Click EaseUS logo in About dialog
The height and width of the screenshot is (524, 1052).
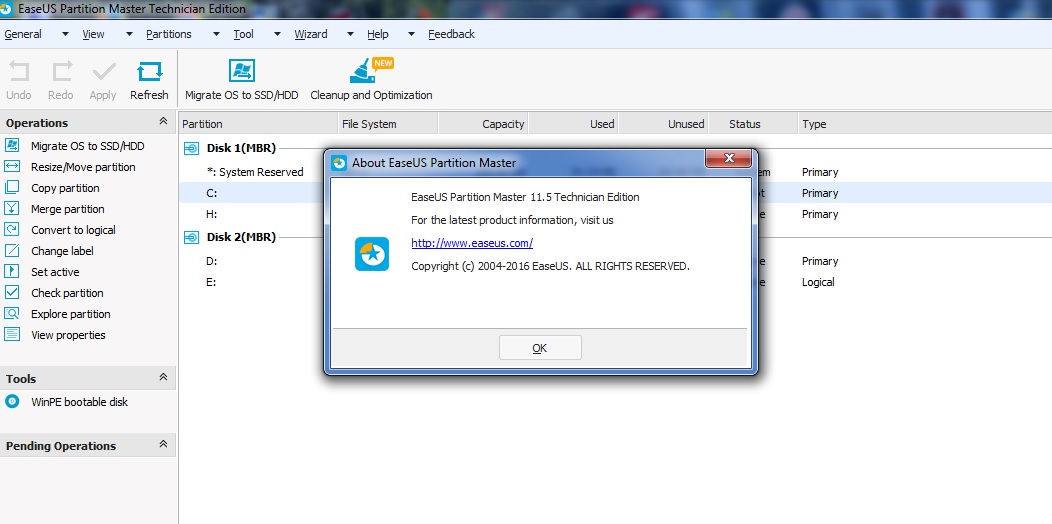pos(372,254)
